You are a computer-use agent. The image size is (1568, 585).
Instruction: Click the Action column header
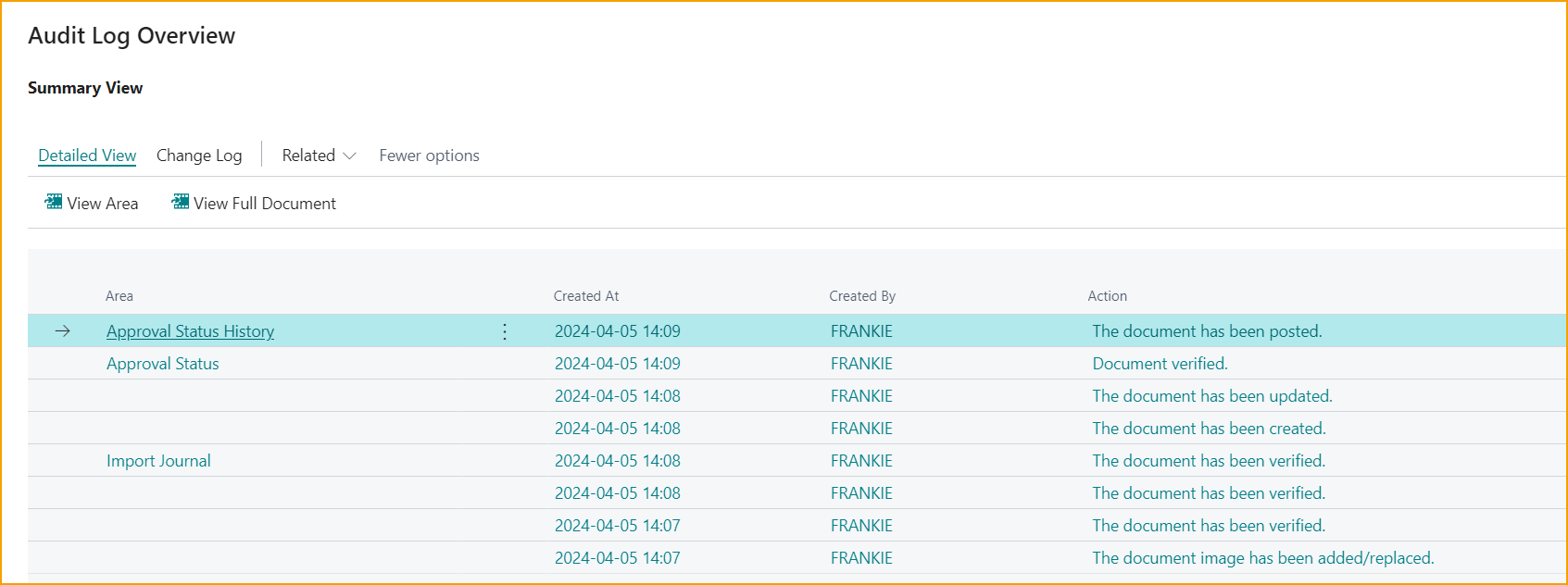(1107, 296)
